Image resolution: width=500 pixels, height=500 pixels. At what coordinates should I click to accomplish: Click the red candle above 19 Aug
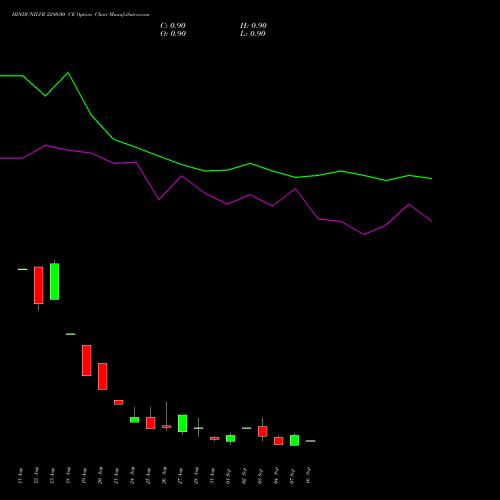pyautogui.click(x=87, y=361)
